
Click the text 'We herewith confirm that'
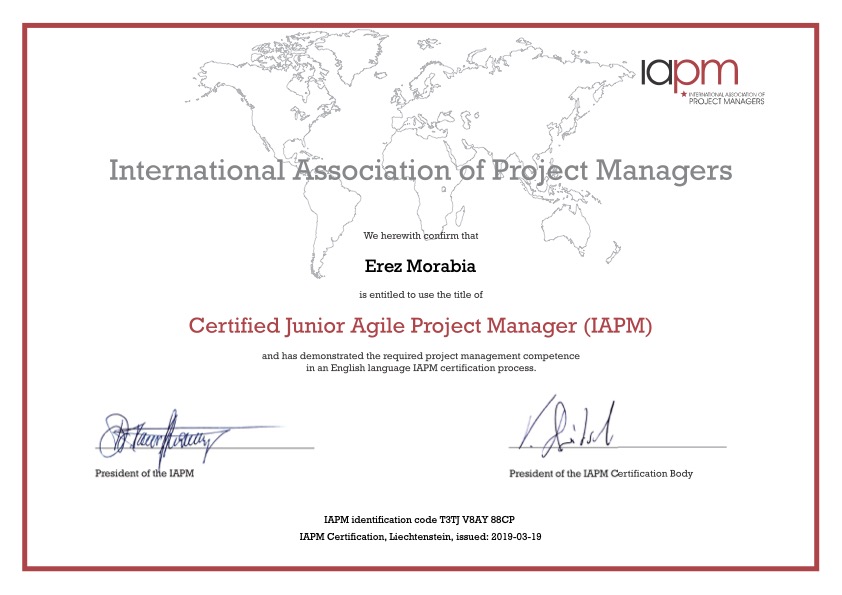pos(420,236)
